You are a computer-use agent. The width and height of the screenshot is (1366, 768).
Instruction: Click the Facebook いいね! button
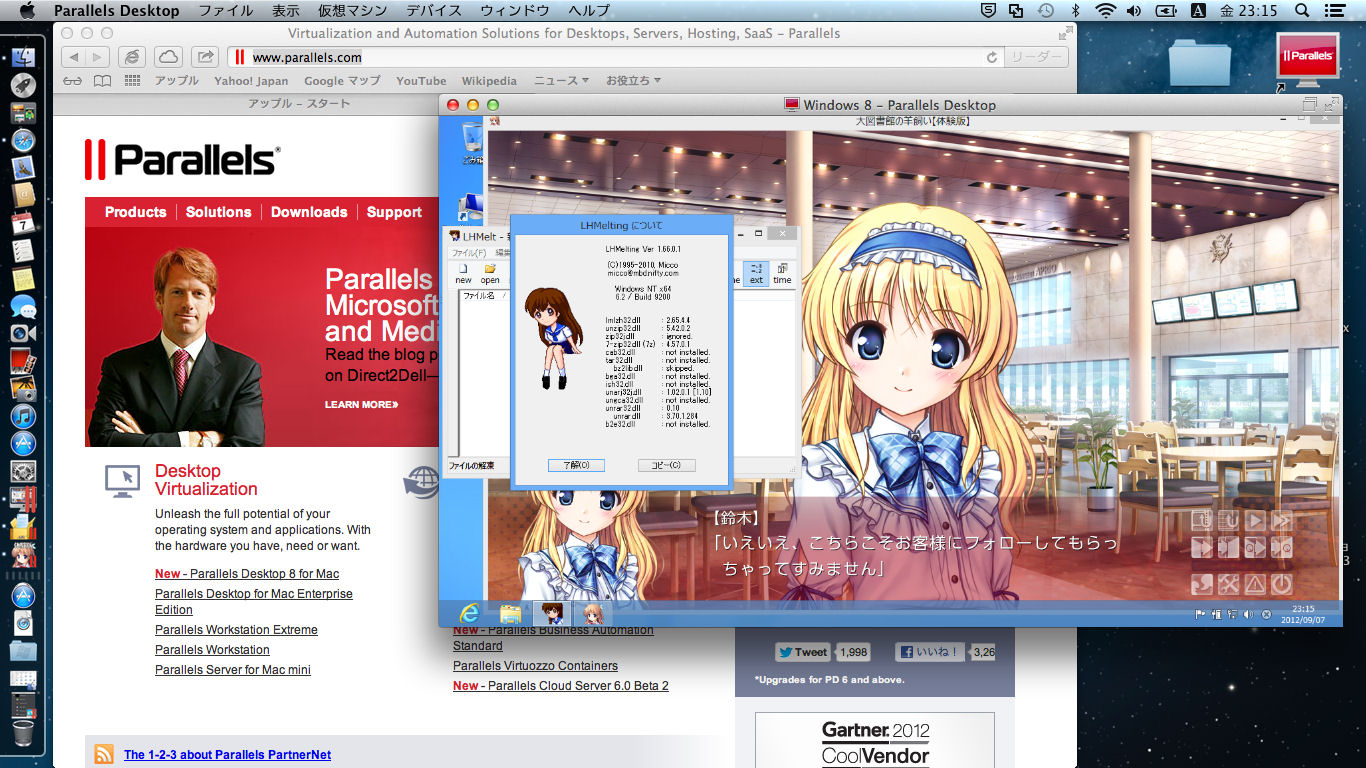(929, 652)
